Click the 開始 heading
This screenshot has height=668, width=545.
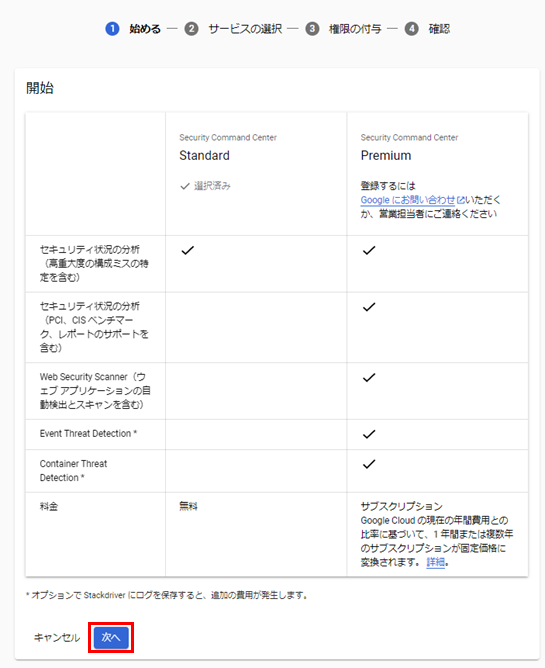point(40,88)
